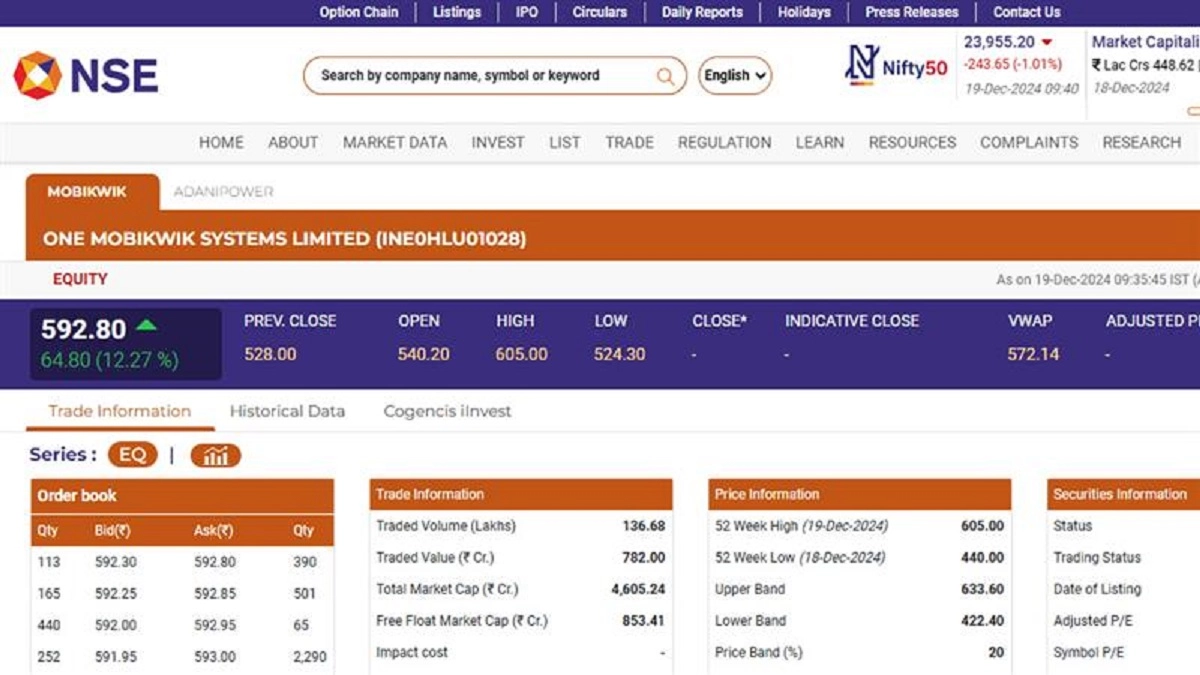Click the Press Releases link

(x=911, y=12)
